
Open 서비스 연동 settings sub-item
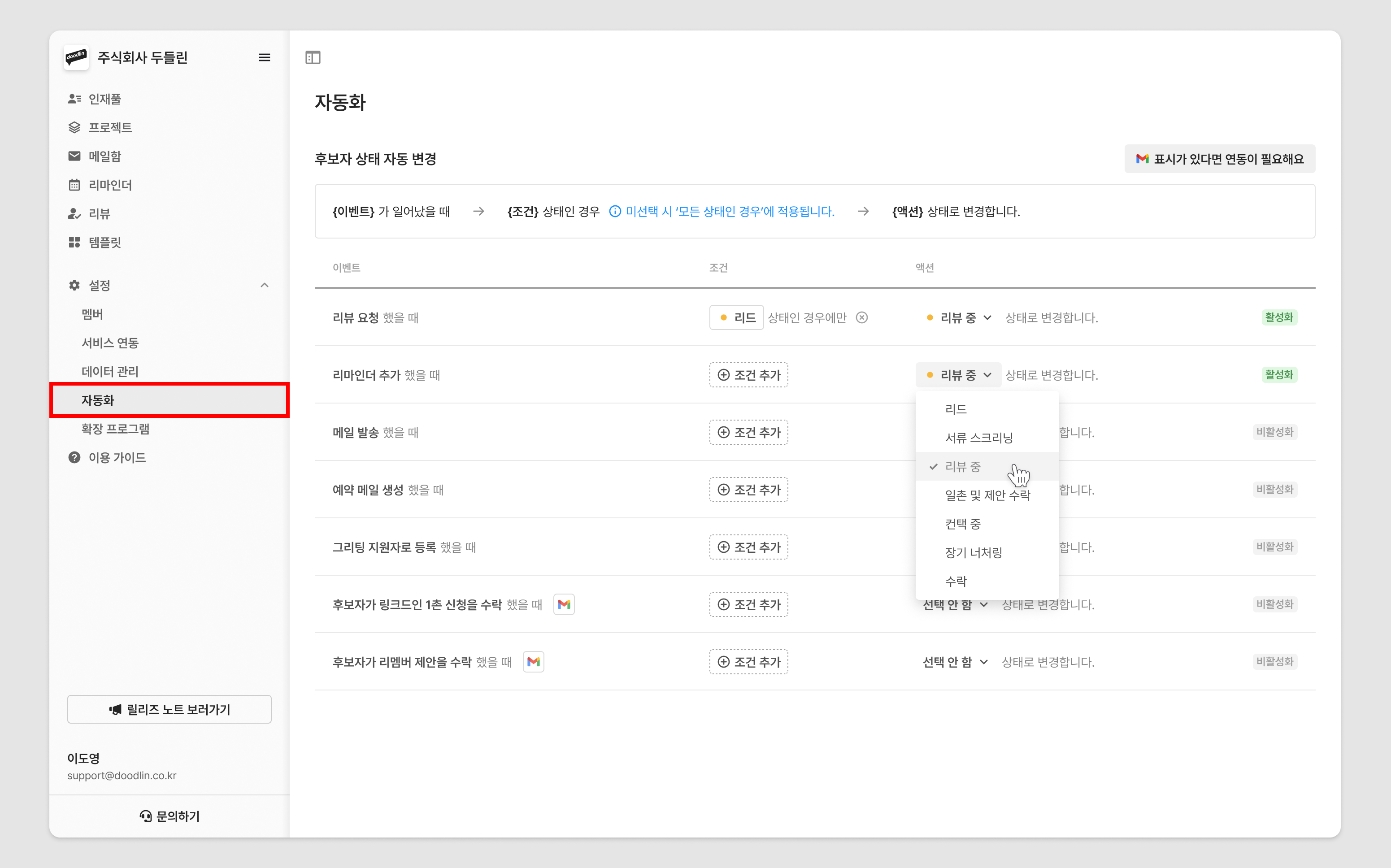110,343
